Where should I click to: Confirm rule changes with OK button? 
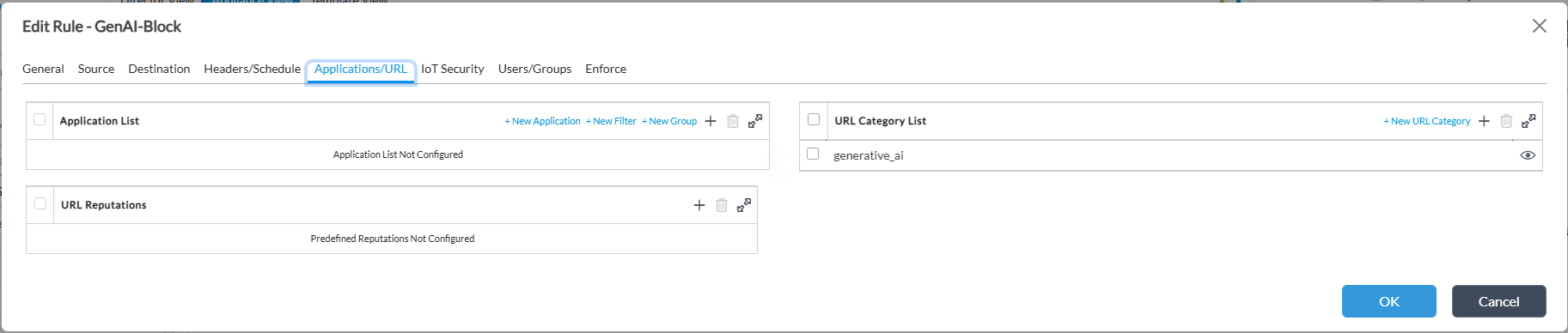(x=1389, y=301)
